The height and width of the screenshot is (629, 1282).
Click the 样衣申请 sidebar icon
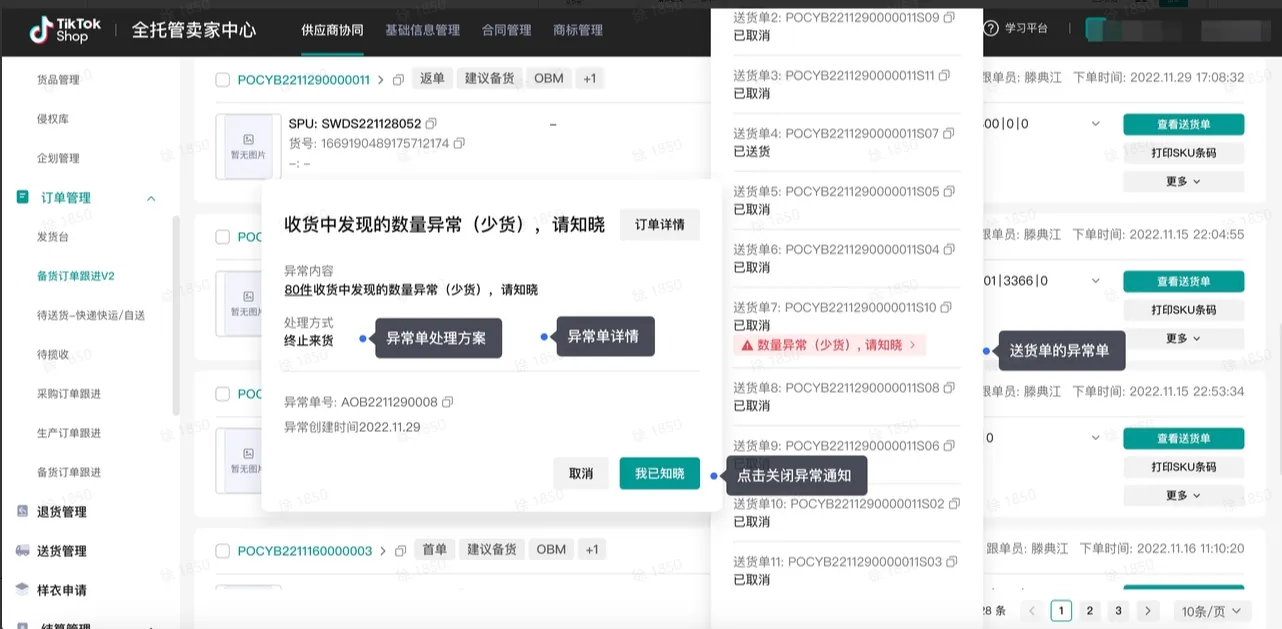(x=22, y=589)
